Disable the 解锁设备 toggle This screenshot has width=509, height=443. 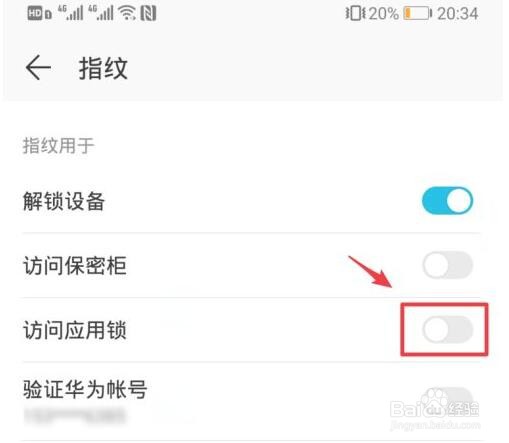[447, 201]
